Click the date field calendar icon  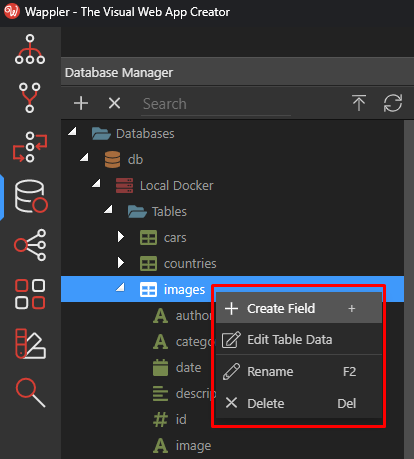[160, 367]
